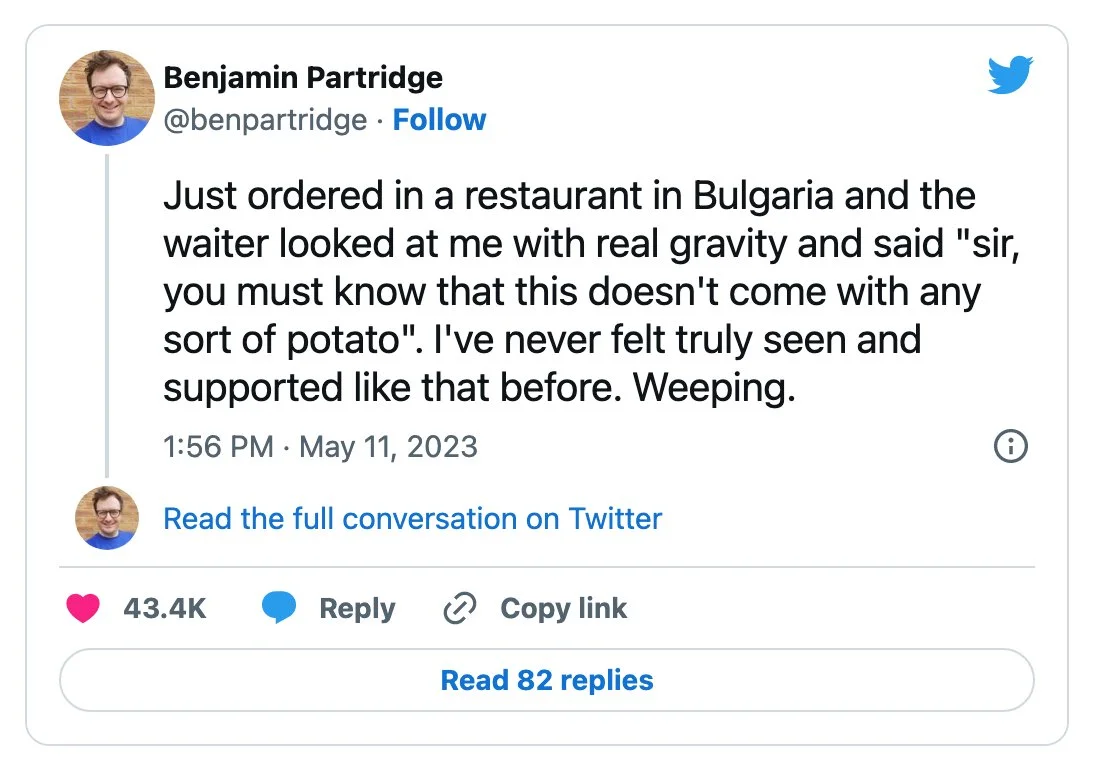
Task: Click the 43.4K likes count
Action: [165, 608]
